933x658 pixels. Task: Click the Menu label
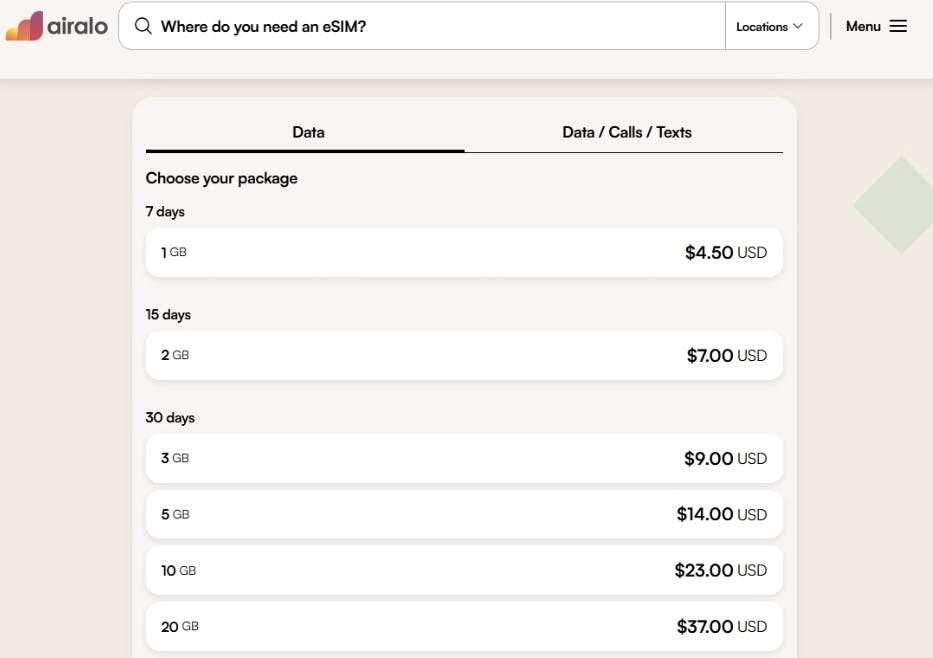pos(863,26)
